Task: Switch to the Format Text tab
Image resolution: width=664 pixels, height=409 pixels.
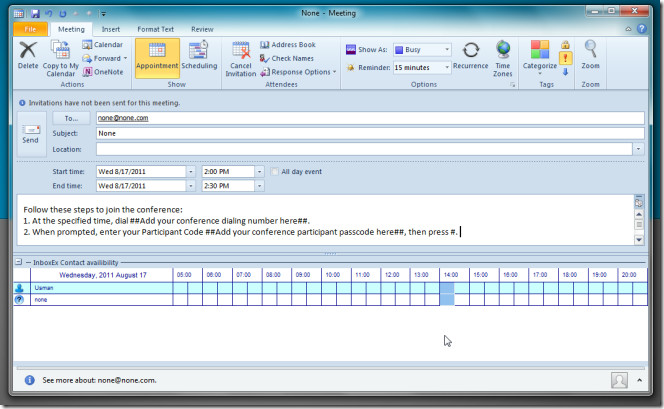Action: coord(155,29)
